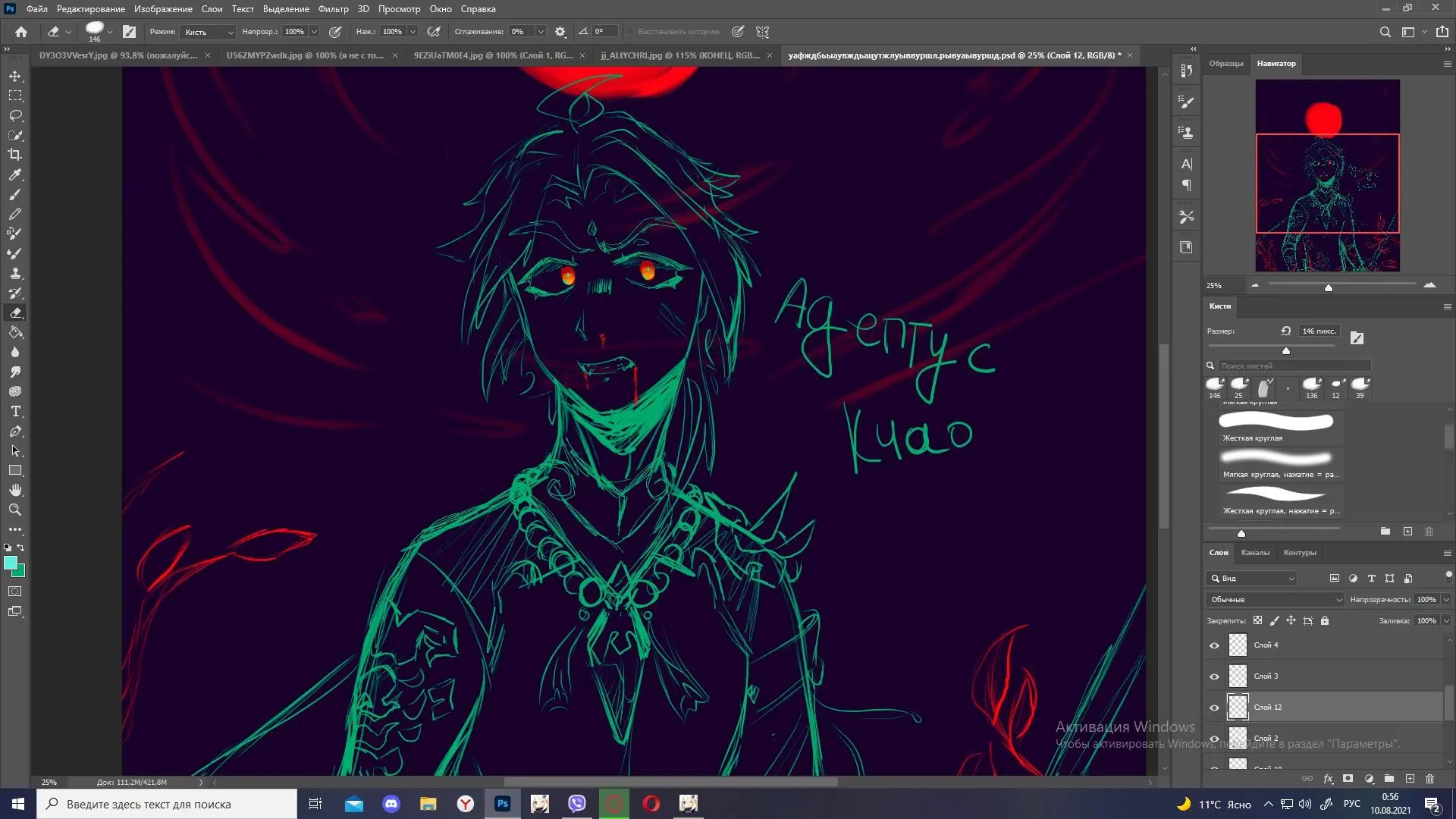Select the Move tool
The image size is (1456, 819).
(15, 77)
